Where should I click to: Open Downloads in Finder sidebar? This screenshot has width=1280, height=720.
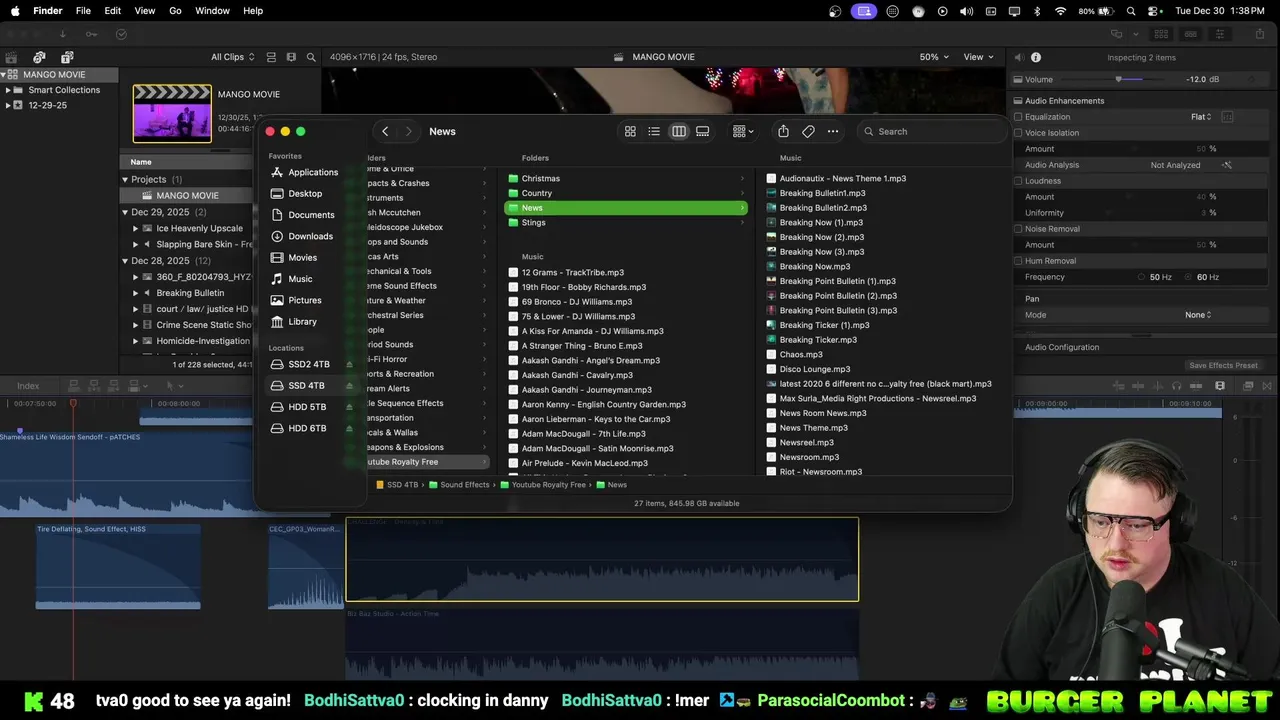click(302, 236)
